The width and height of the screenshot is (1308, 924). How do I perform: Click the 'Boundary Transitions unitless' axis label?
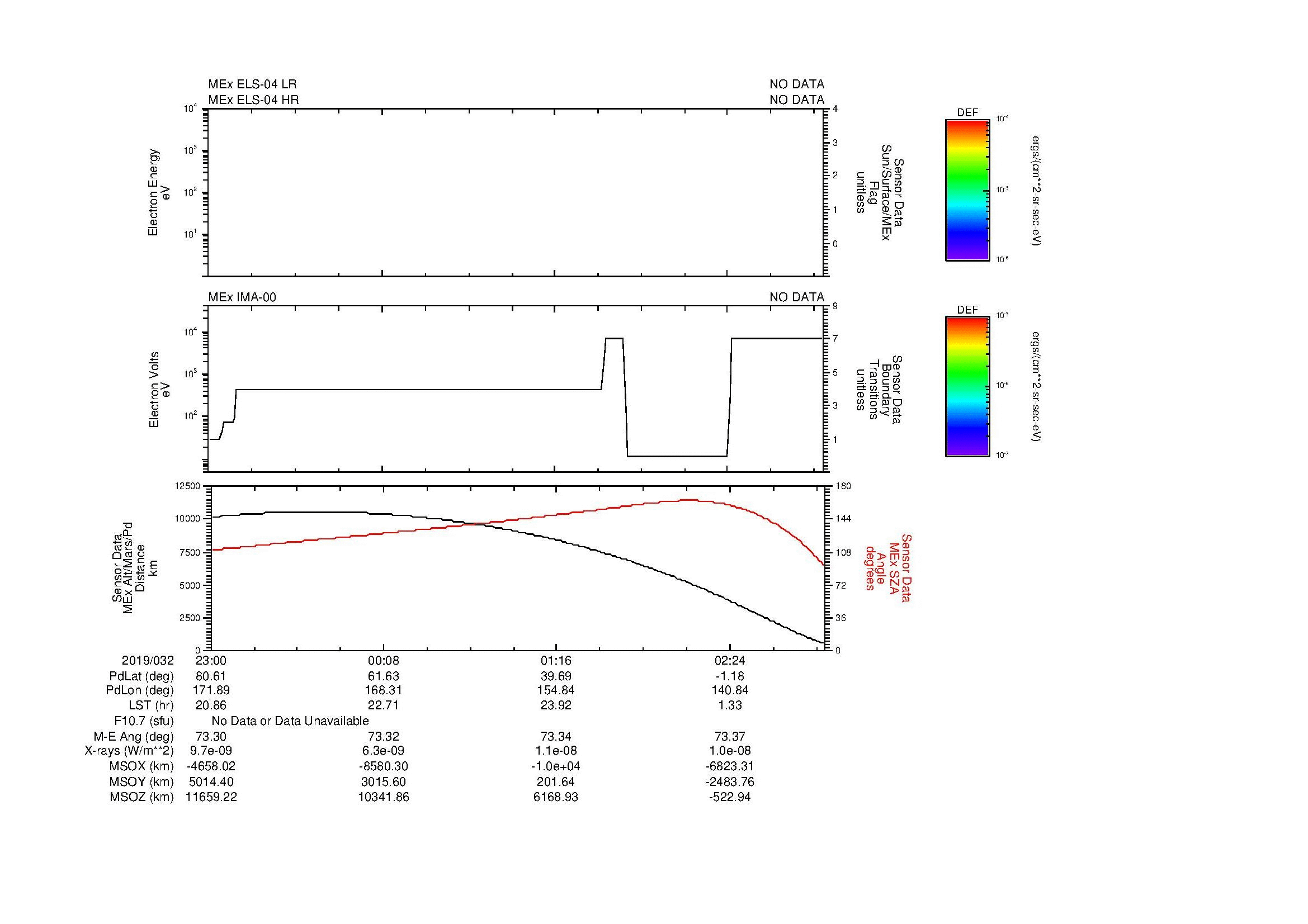click(x=879, y=390)
